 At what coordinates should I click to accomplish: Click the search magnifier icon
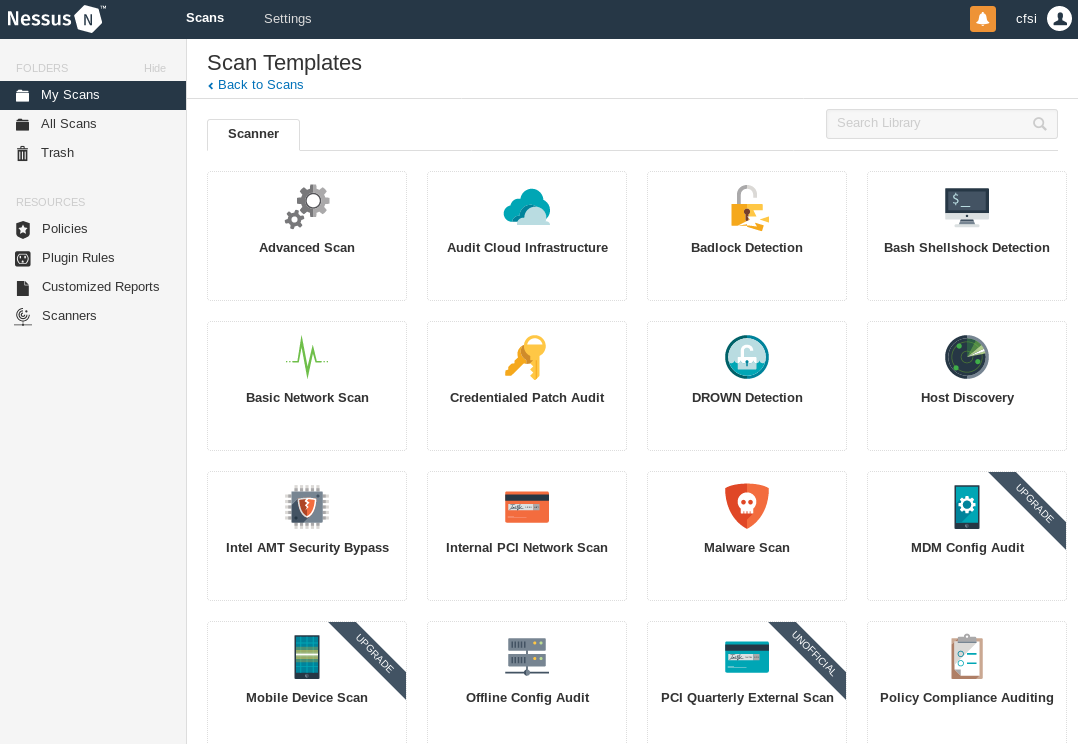tap(1040, 124)
